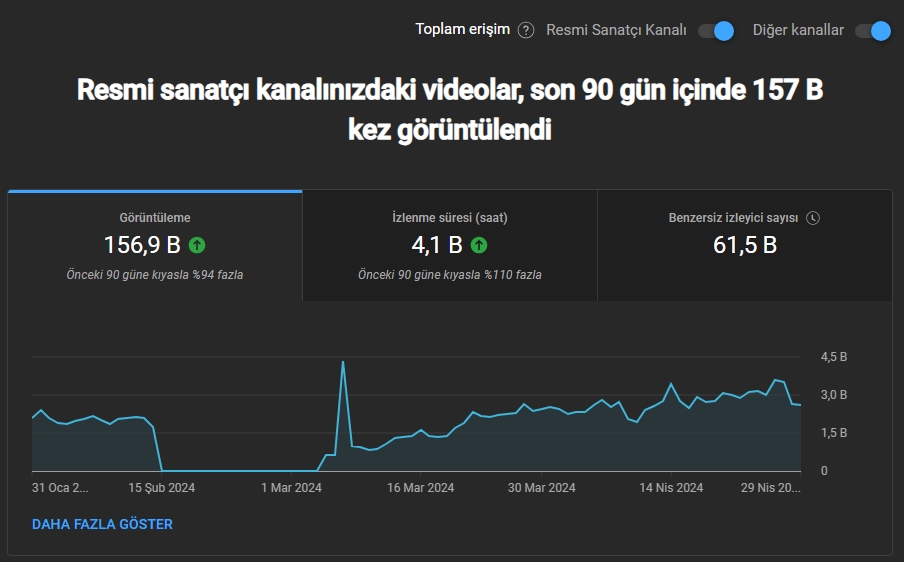Select the Benzersiz izleyici sayısı tab

pos(745,246)
